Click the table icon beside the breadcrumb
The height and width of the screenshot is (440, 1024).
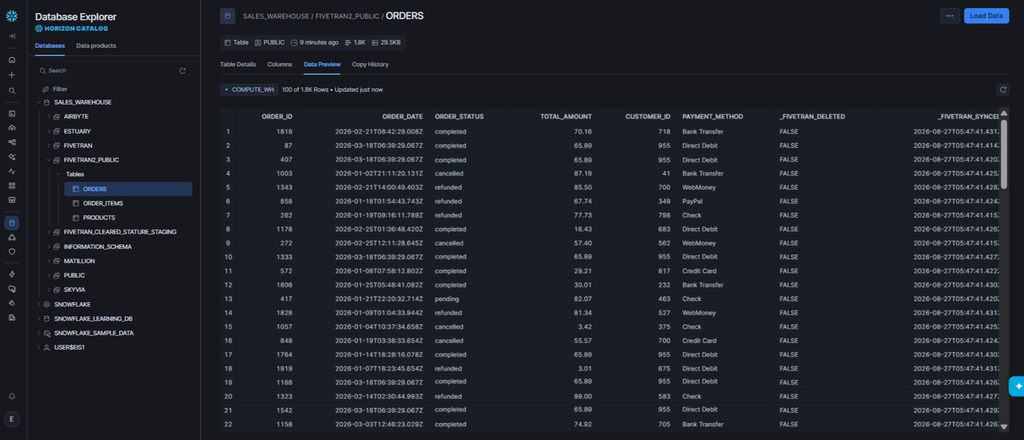pos(227,16)
